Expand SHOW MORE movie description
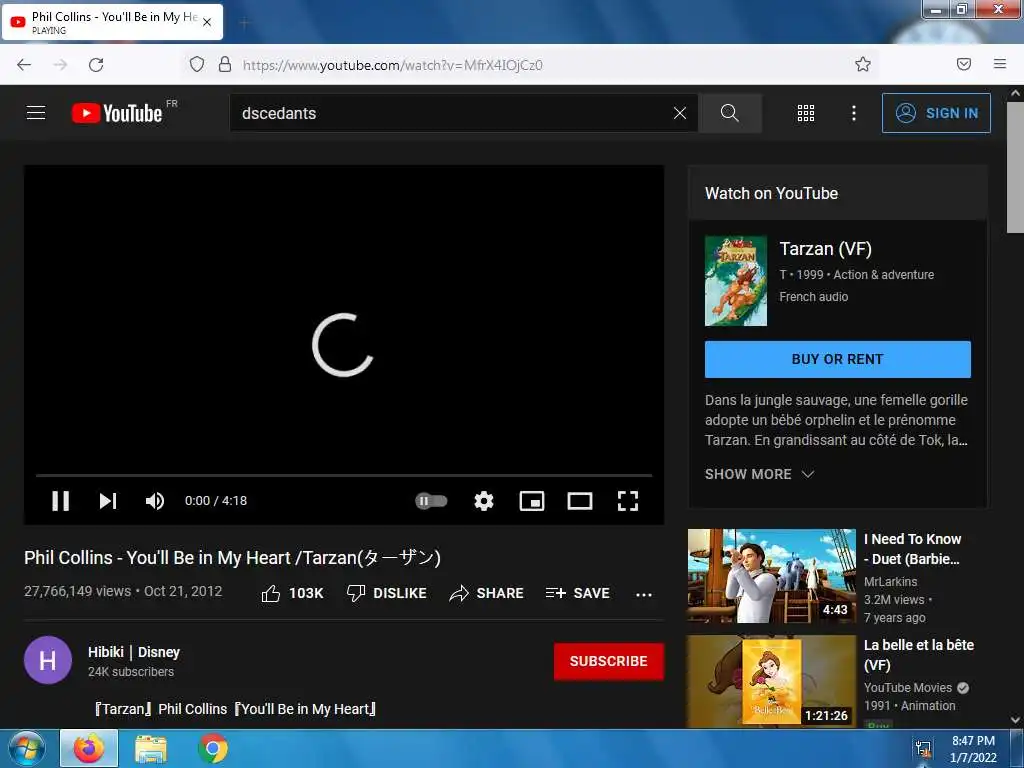This screenshot has width=1024, height=768. tap(760, 474)
